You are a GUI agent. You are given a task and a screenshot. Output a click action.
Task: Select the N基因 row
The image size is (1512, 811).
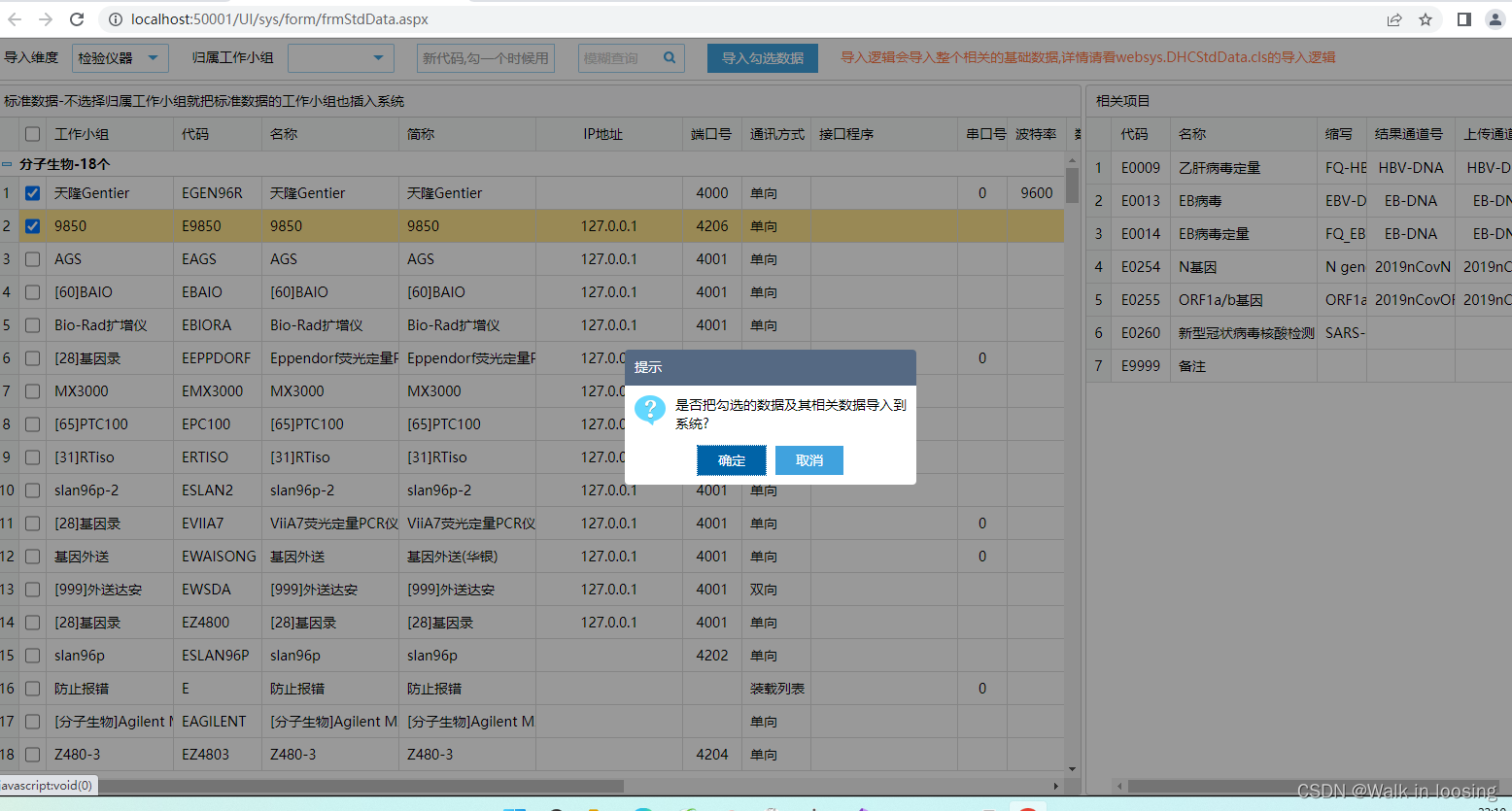[x=1299, y=267]
